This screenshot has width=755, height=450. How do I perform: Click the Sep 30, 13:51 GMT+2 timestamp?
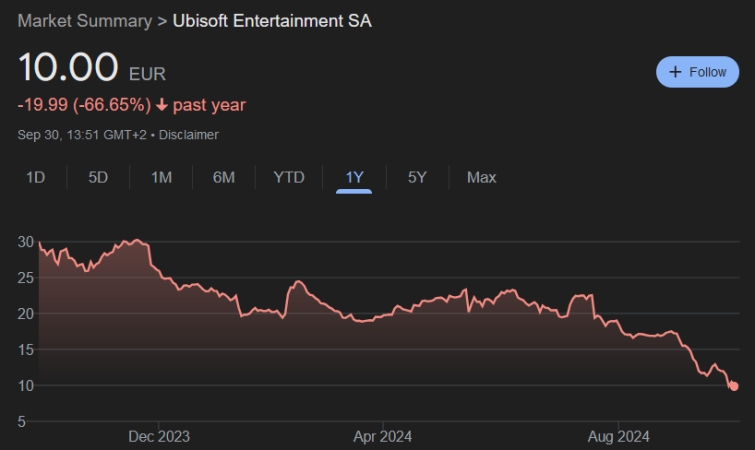(x=82, y=135)
